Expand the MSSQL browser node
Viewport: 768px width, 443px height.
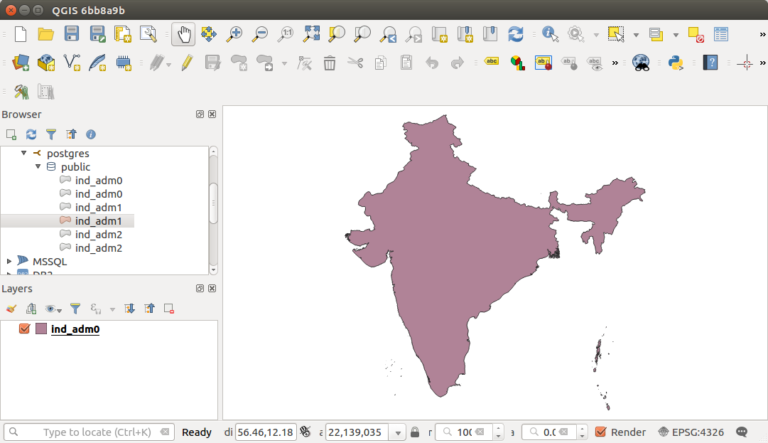(9, 261)
